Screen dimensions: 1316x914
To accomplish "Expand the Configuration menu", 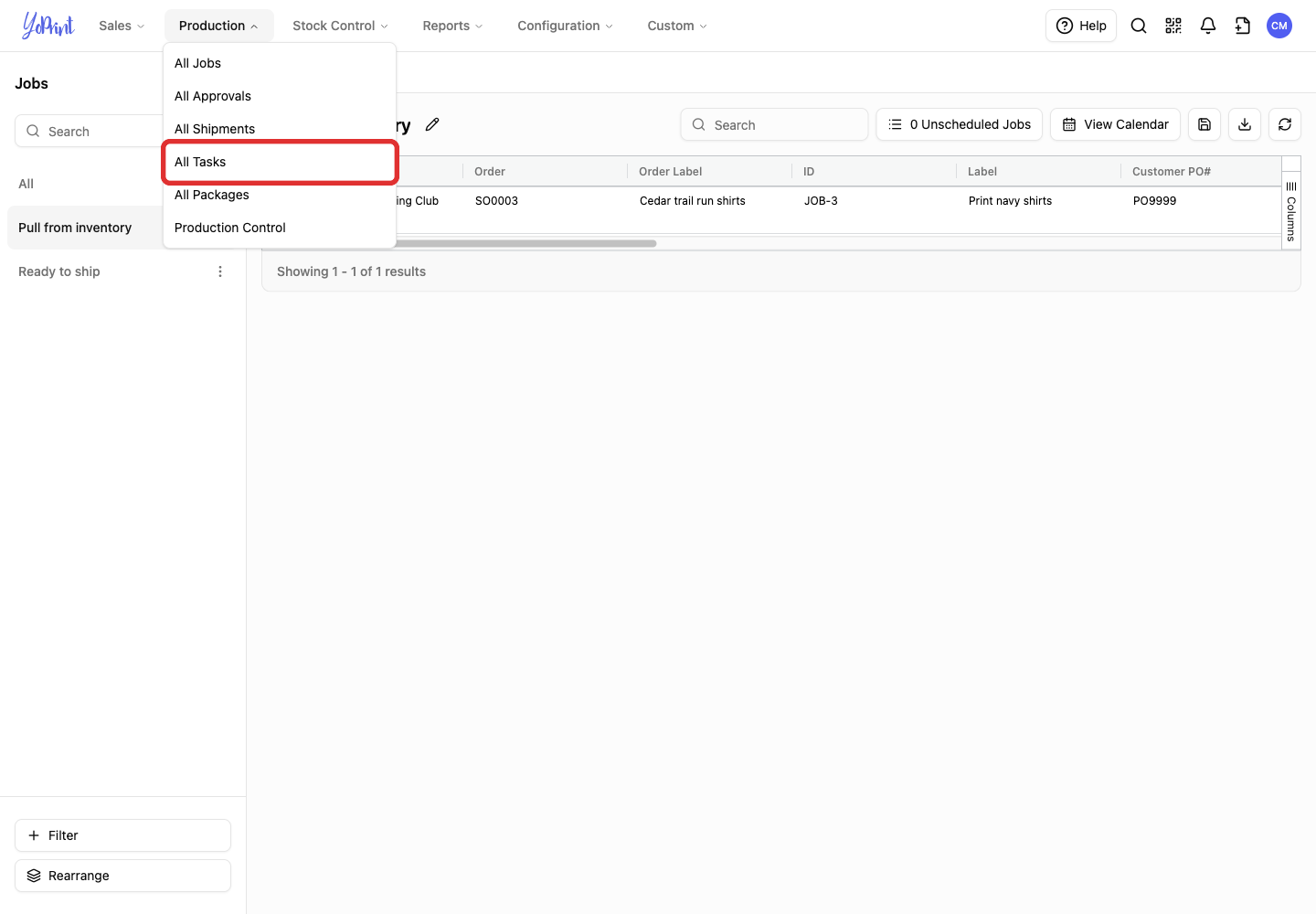I will [565, 26].
